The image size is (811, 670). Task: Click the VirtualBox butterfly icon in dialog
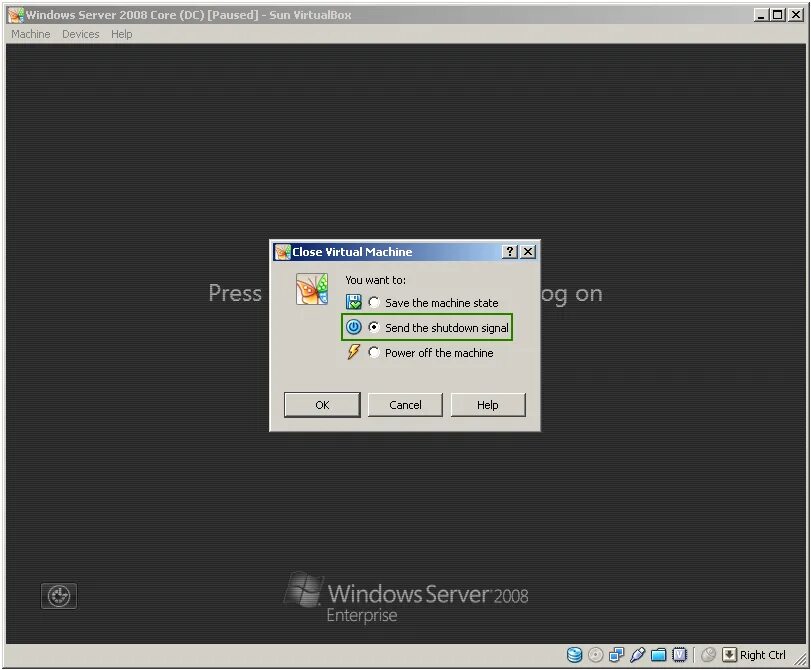click(x=312, y=289)
